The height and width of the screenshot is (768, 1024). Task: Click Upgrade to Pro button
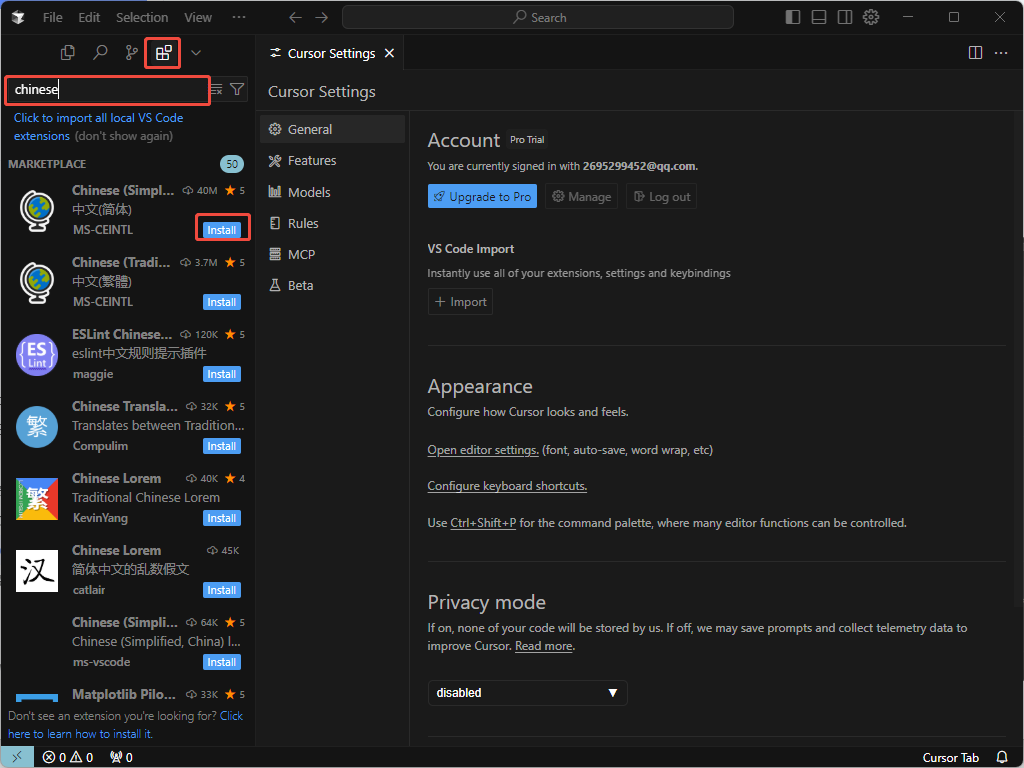482,197
